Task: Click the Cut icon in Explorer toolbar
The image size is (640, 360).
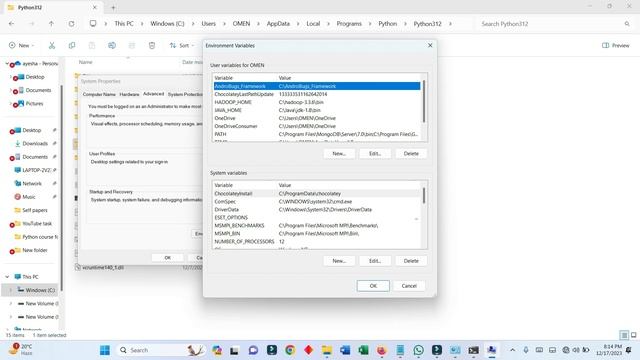Action: pyautogui.click(x=52, y=45)
